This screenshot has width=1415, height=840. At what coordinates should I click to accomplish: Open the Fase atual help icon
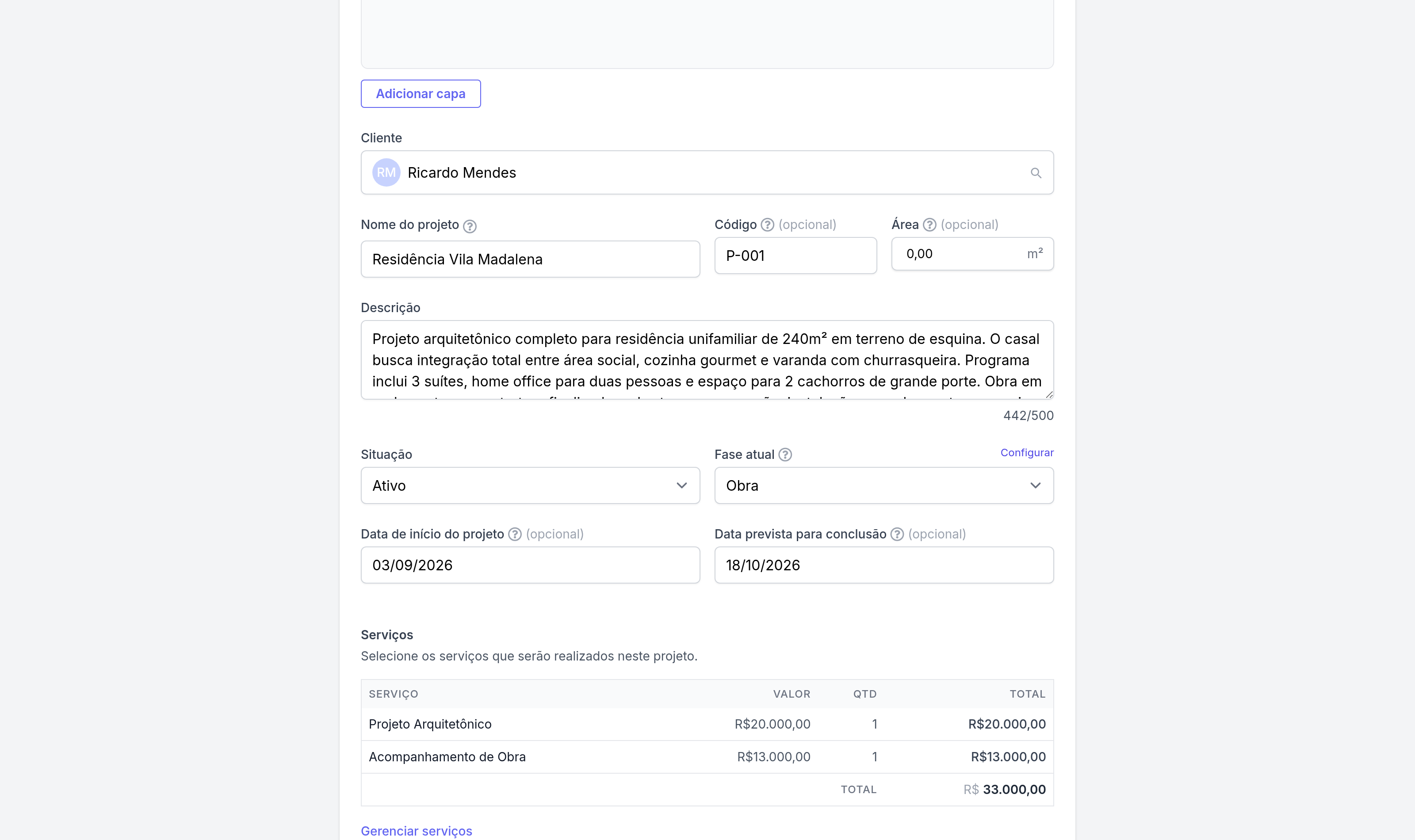[x=785, y=454]
